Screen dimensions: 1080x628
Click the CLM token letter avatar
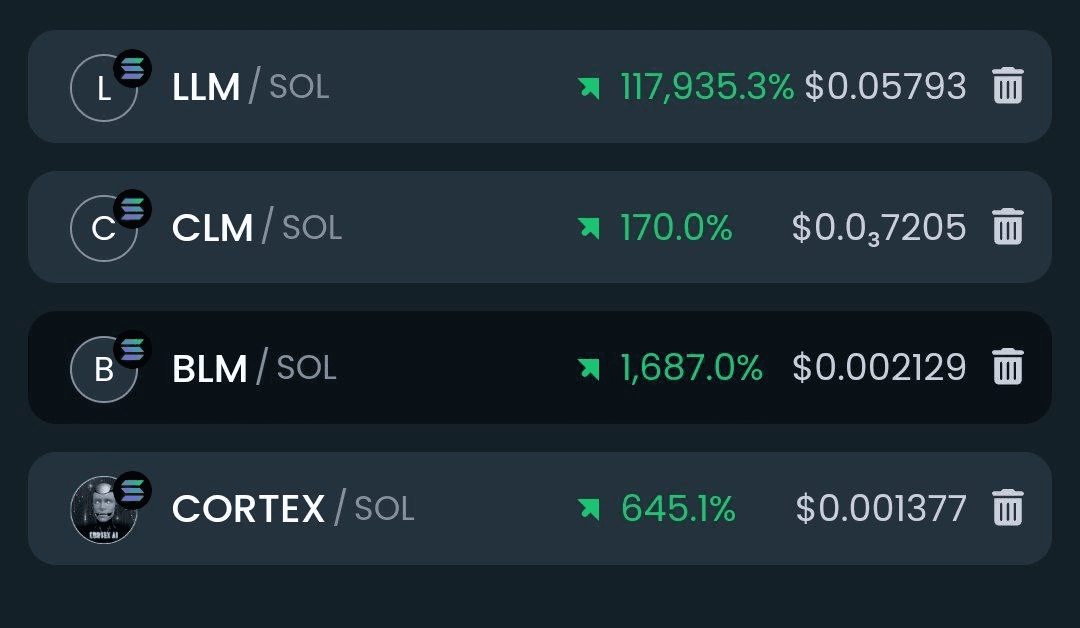[104, 229]
